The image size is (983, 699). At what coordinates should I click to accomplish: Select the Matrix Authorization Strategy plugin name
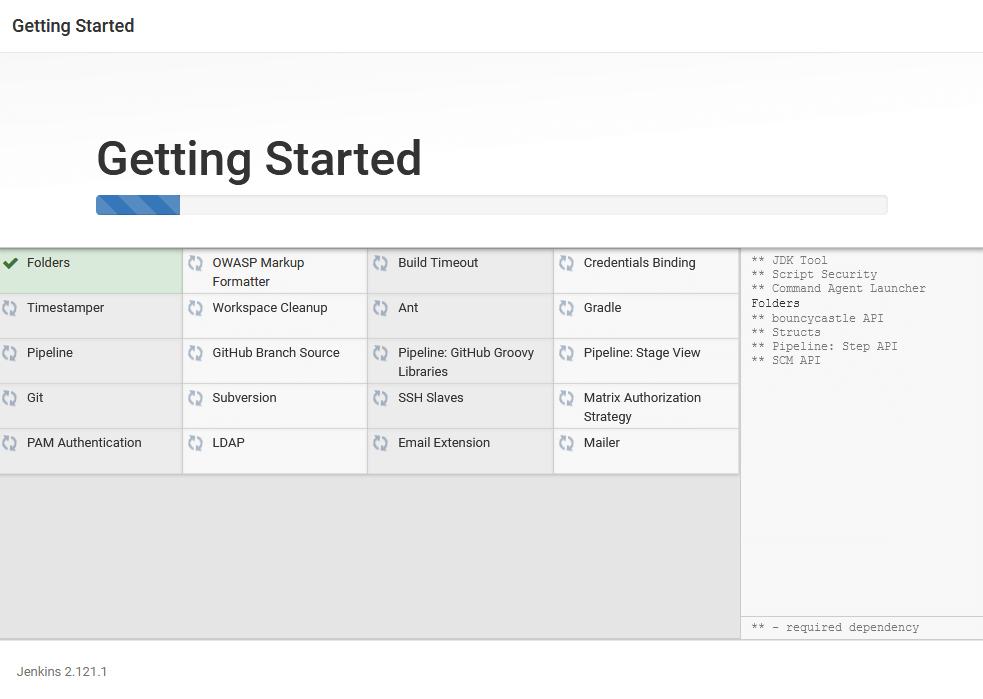tap(642, 407)
